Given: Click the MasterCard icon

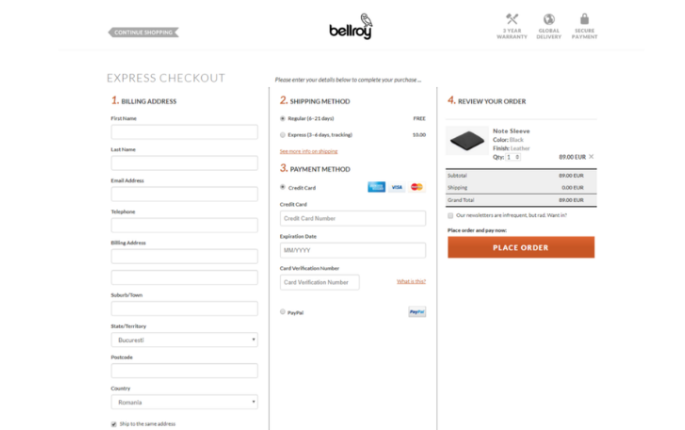Looking at the screenshot, I should point(417,187).
